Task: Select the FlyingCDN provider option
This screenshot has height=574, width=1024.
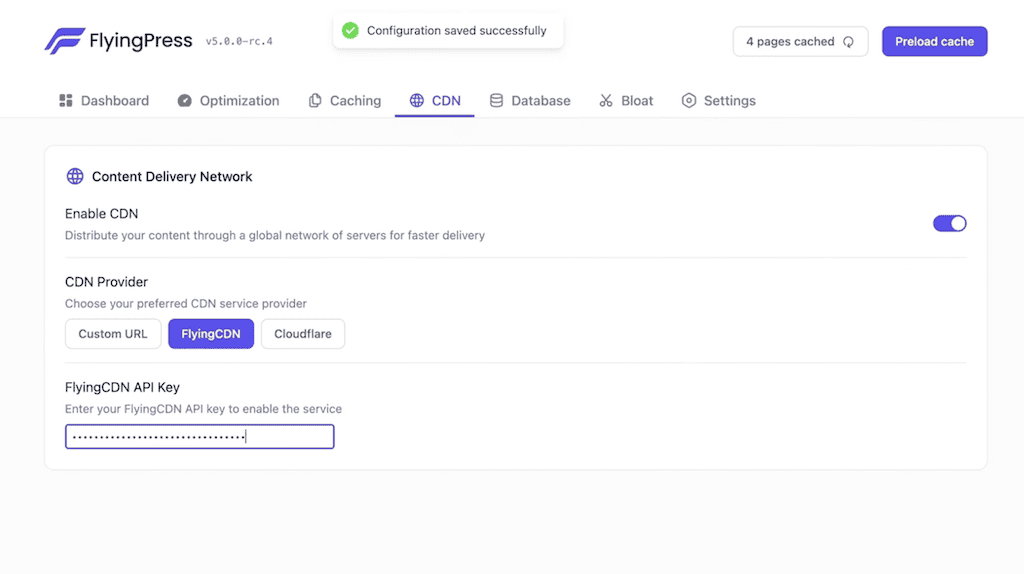Action: pos(211,334)
